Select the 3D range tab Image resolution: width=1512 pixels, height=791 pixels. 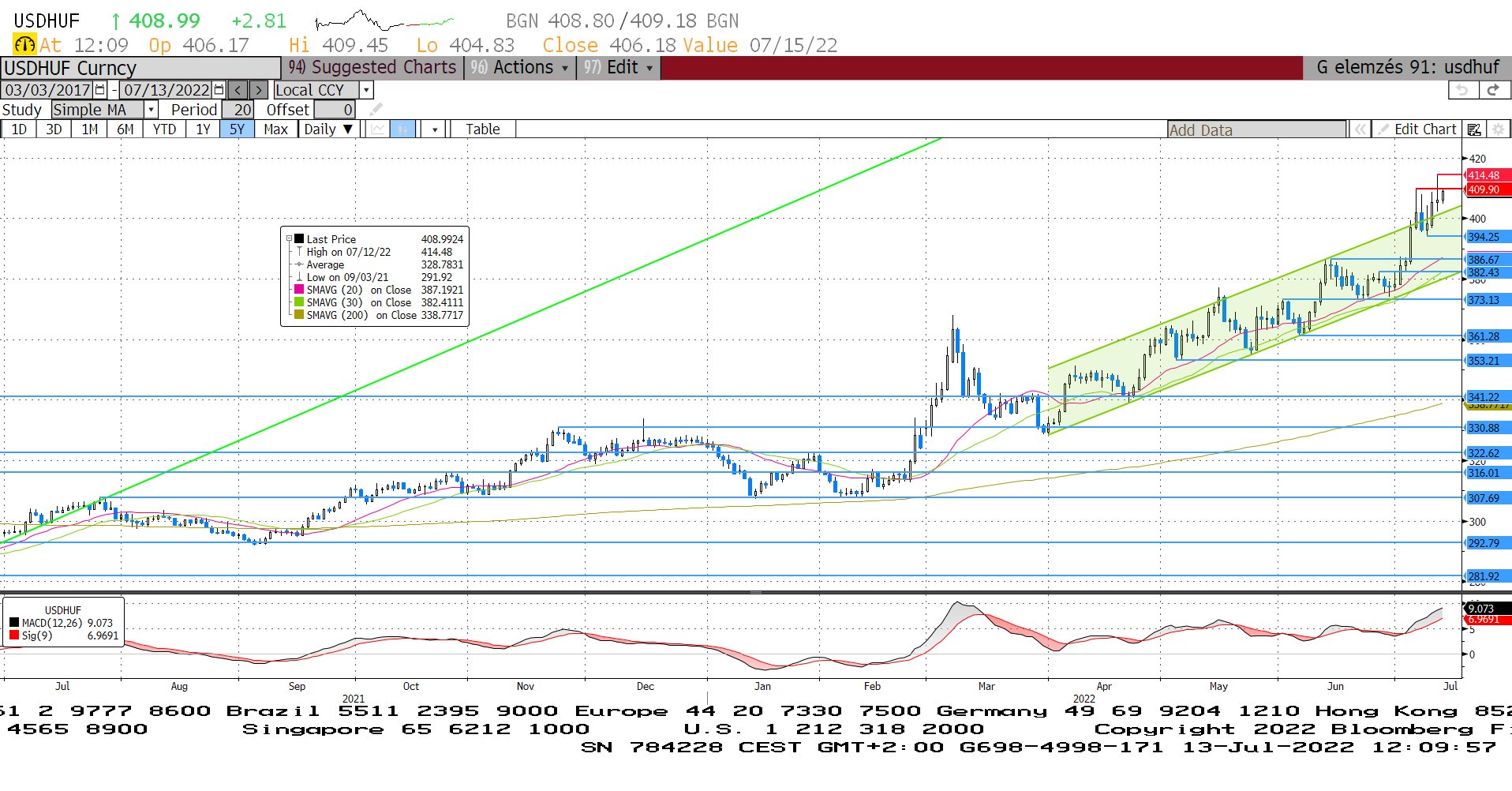tap(54, 129)
